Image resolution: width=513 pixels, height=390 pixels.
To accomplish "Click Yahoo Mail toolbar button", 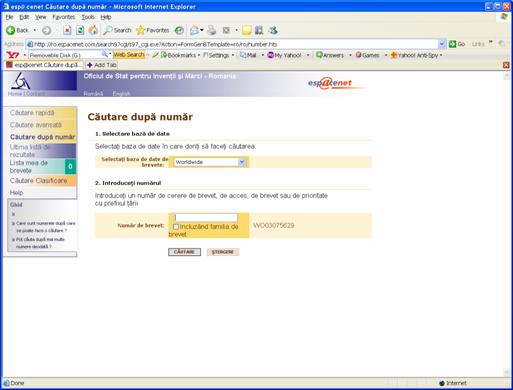I will coord(248,55).
